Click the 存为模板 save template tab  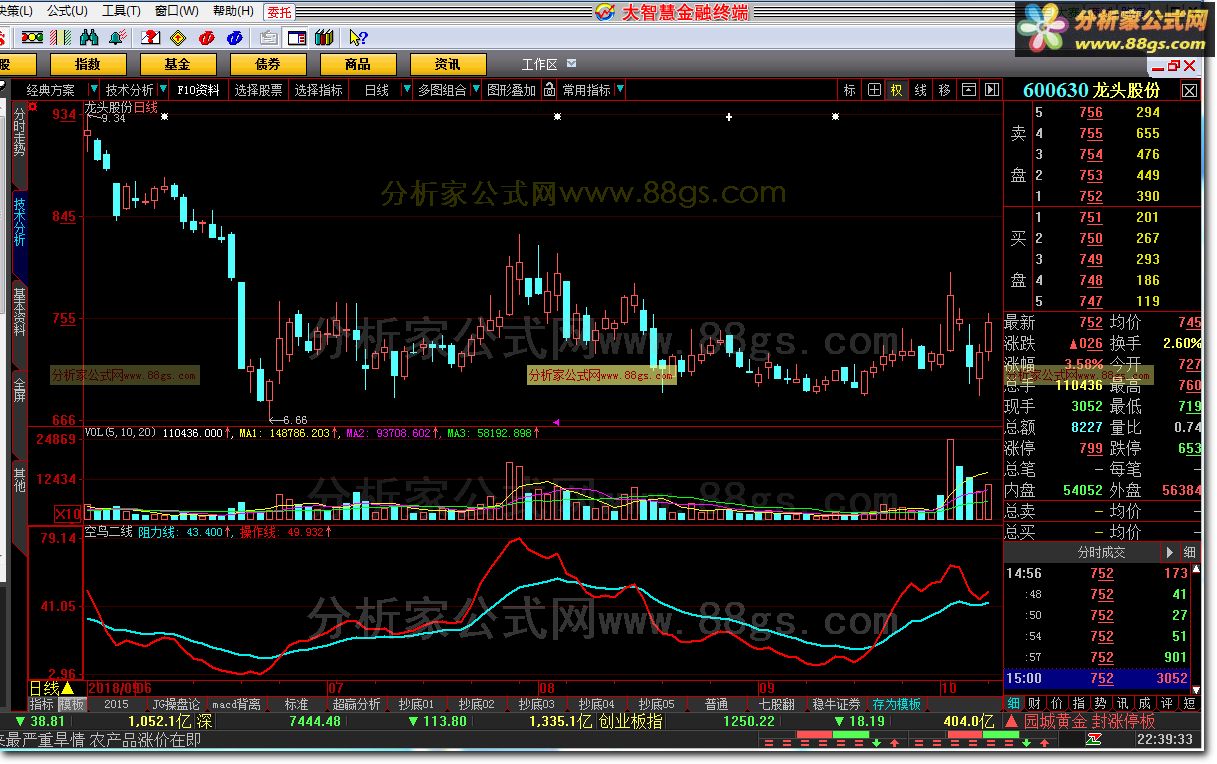896,704
